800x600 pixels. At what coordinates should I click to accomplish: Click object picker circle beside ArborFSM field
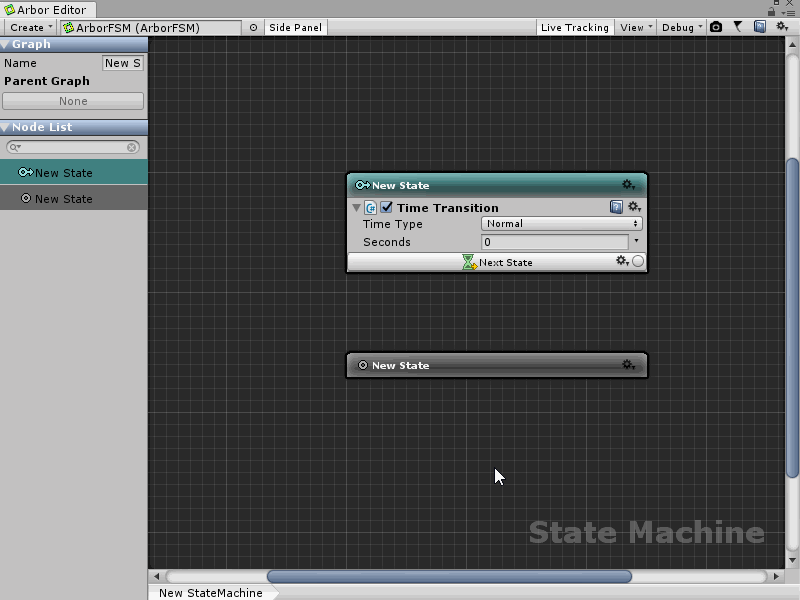click(x=253, y=28)
